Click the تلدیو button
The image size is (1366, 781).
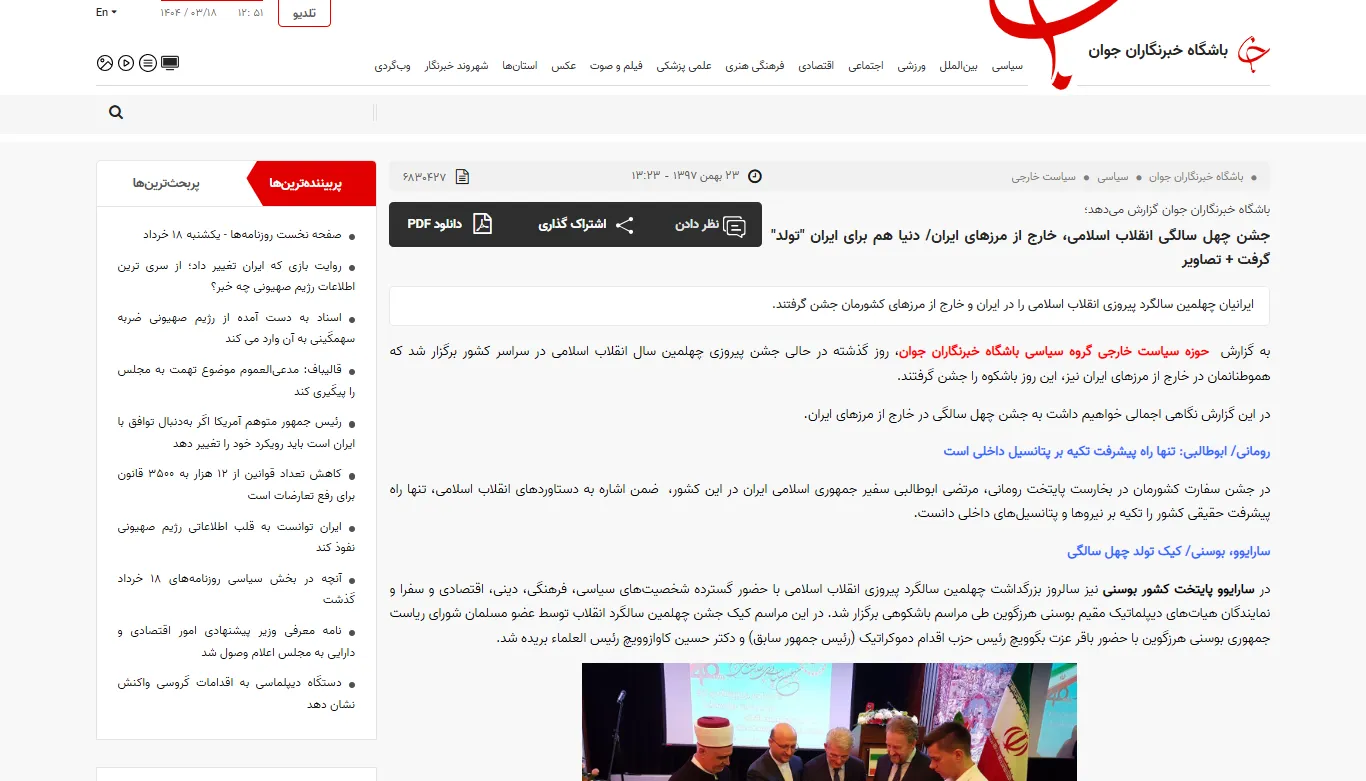pos(303,13)
